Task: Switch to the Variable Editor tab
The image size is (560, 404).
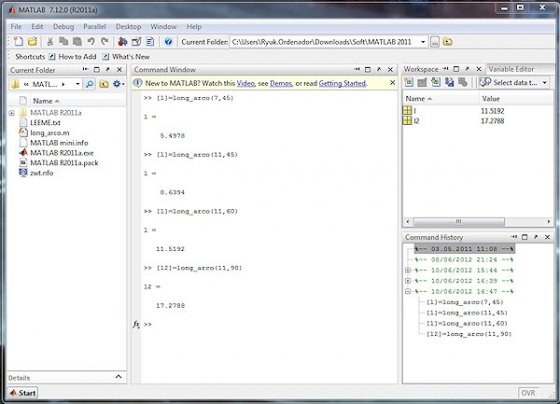Action: coord(511,69)
